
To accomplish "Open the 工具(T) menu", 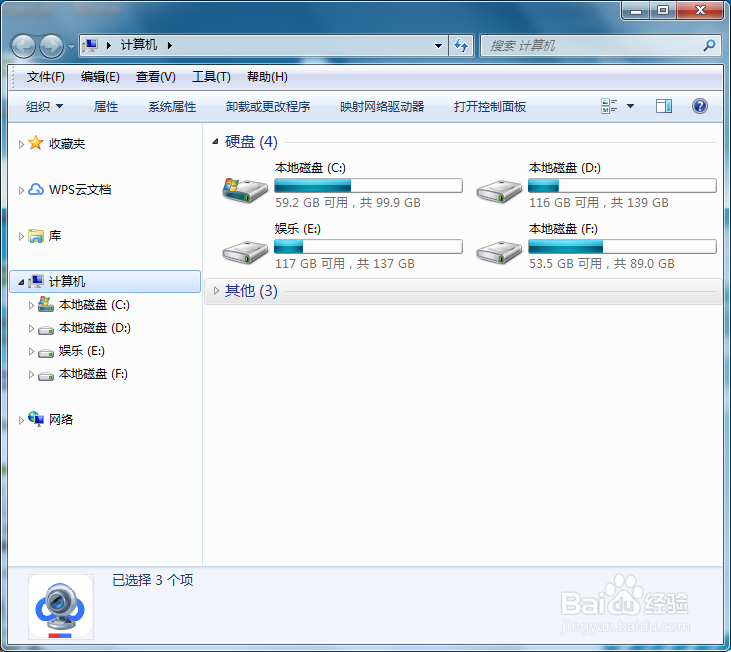I will click(x=211, y=77).
